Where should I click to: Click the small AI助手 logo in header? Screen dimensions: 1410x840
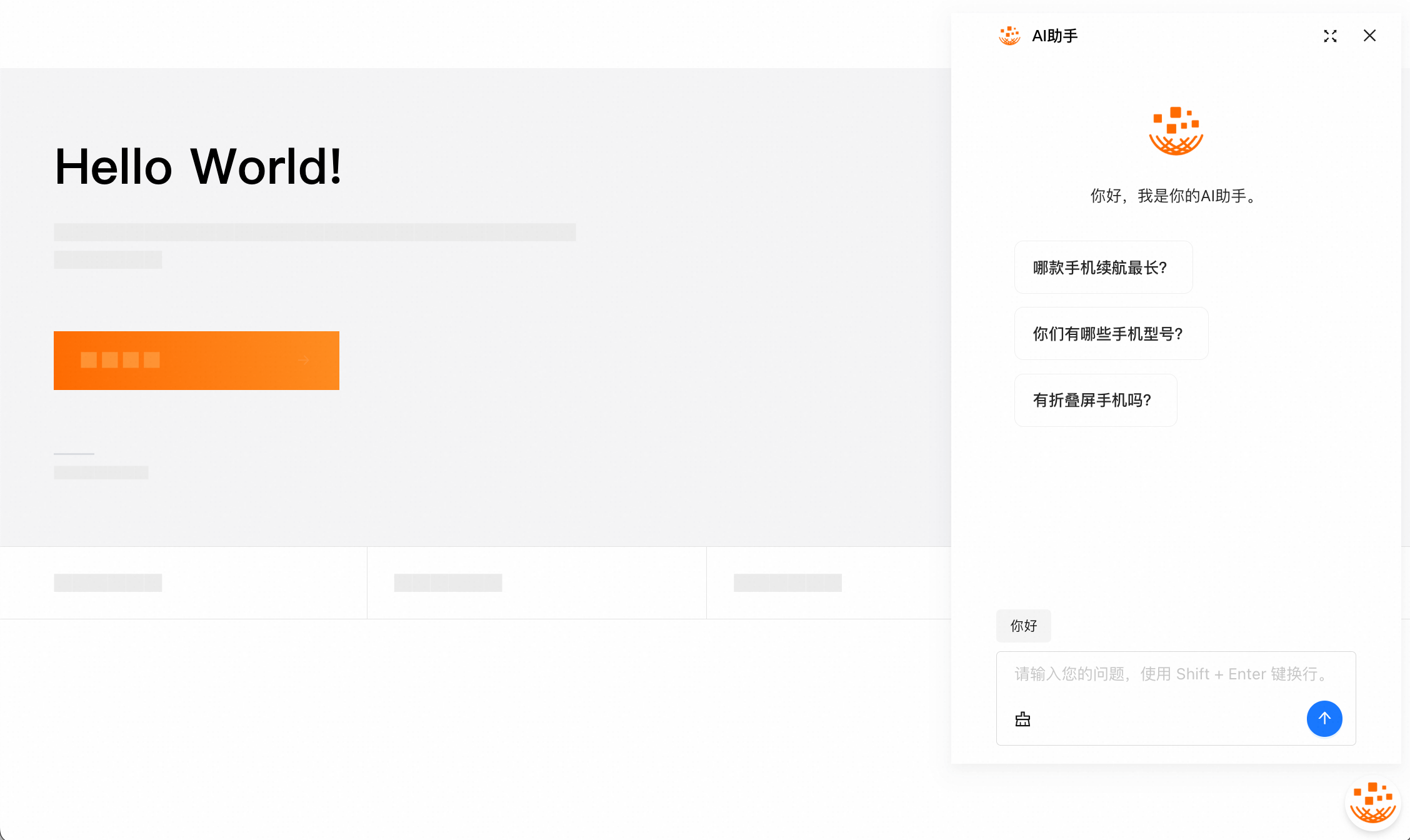(x=1009, y=36)
